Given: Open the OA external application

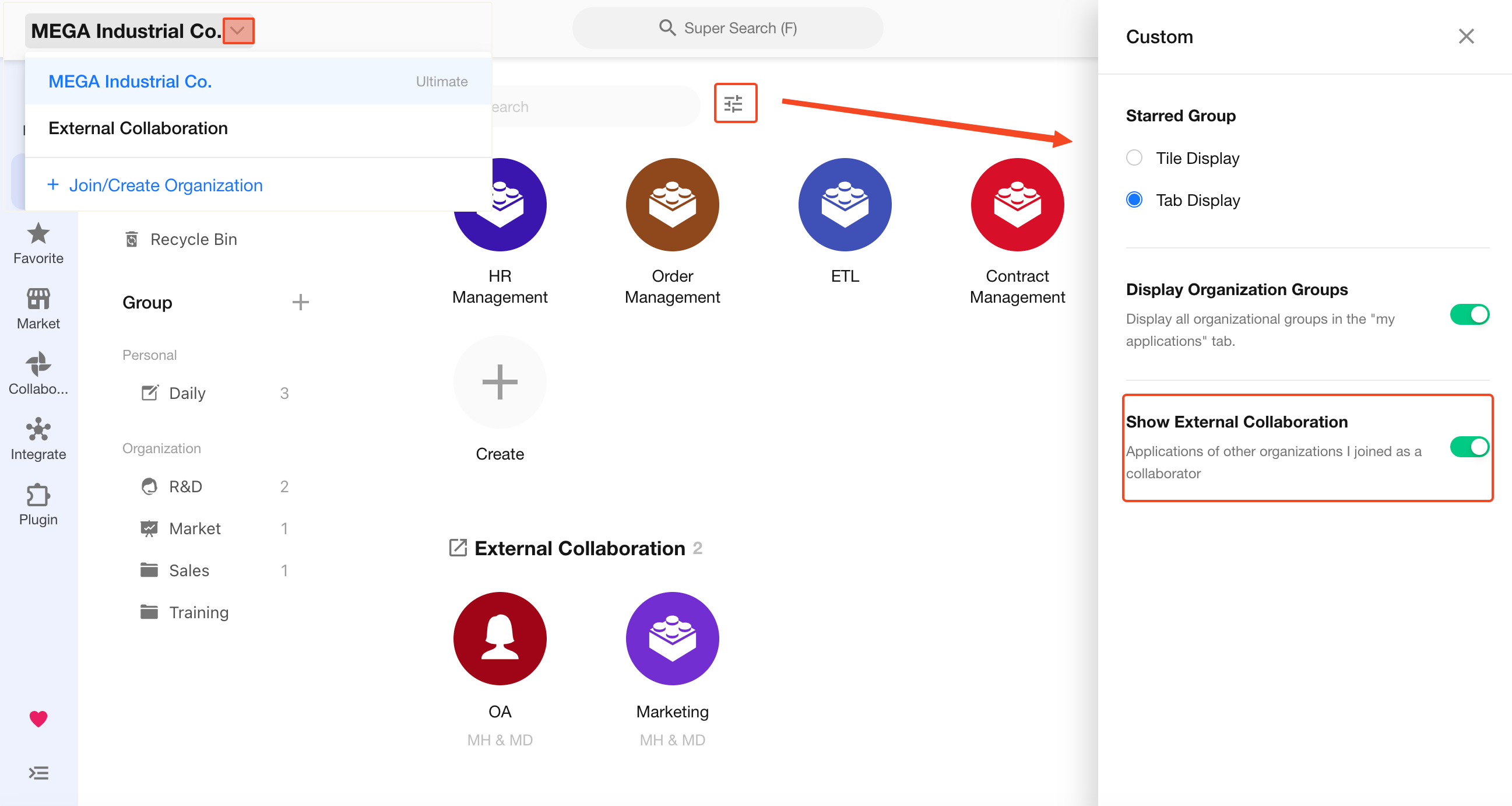Looking at the screenshot, I should point(500,639).
